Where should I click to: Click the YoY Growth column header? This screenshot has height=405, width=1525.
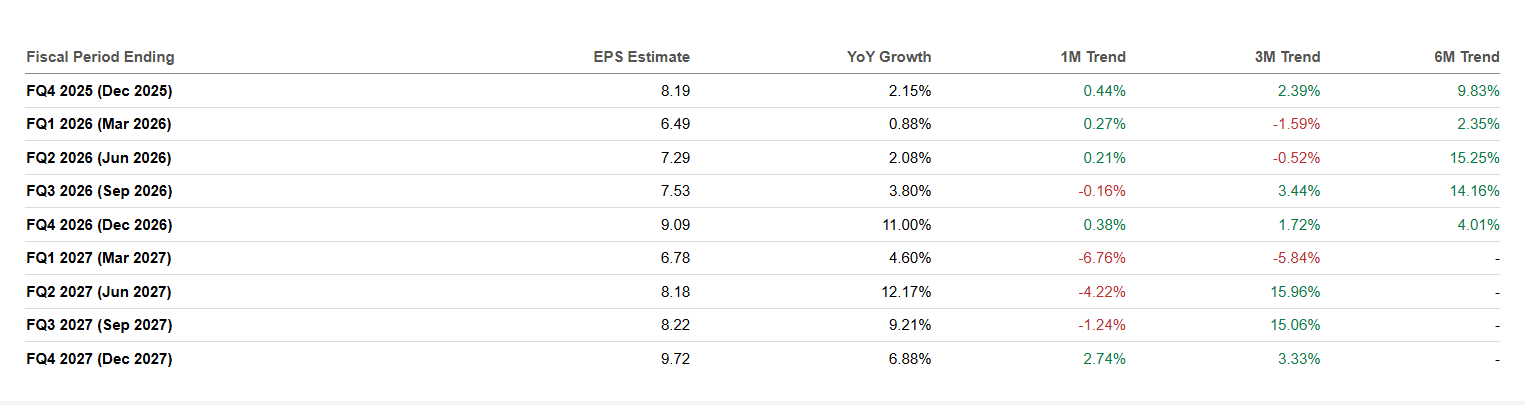click(x=889, y=57)
